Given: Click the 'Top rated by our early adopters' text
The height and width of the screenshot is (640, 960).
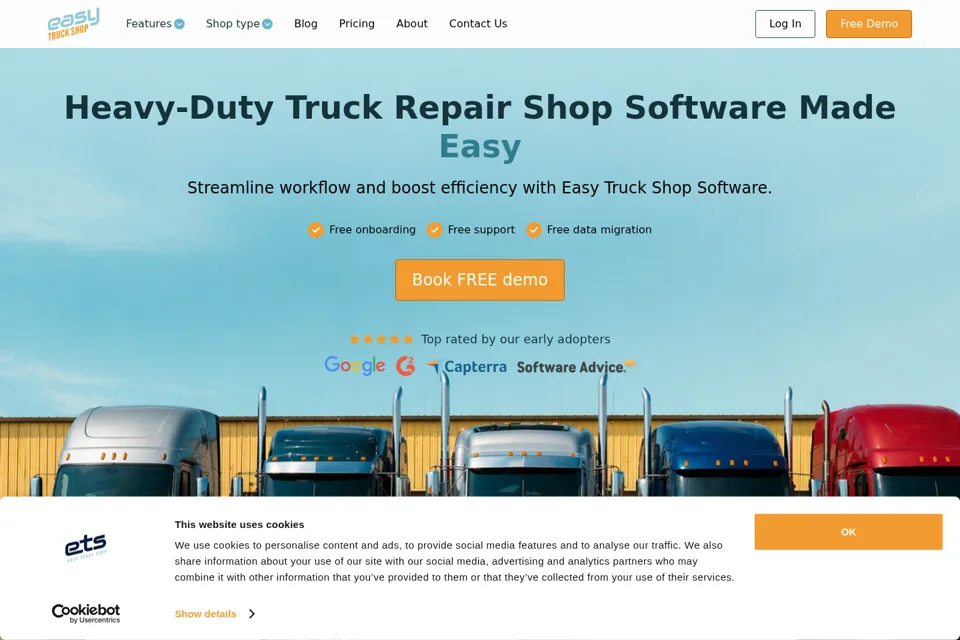Looking at the screenshot, I should coord(516,339).
